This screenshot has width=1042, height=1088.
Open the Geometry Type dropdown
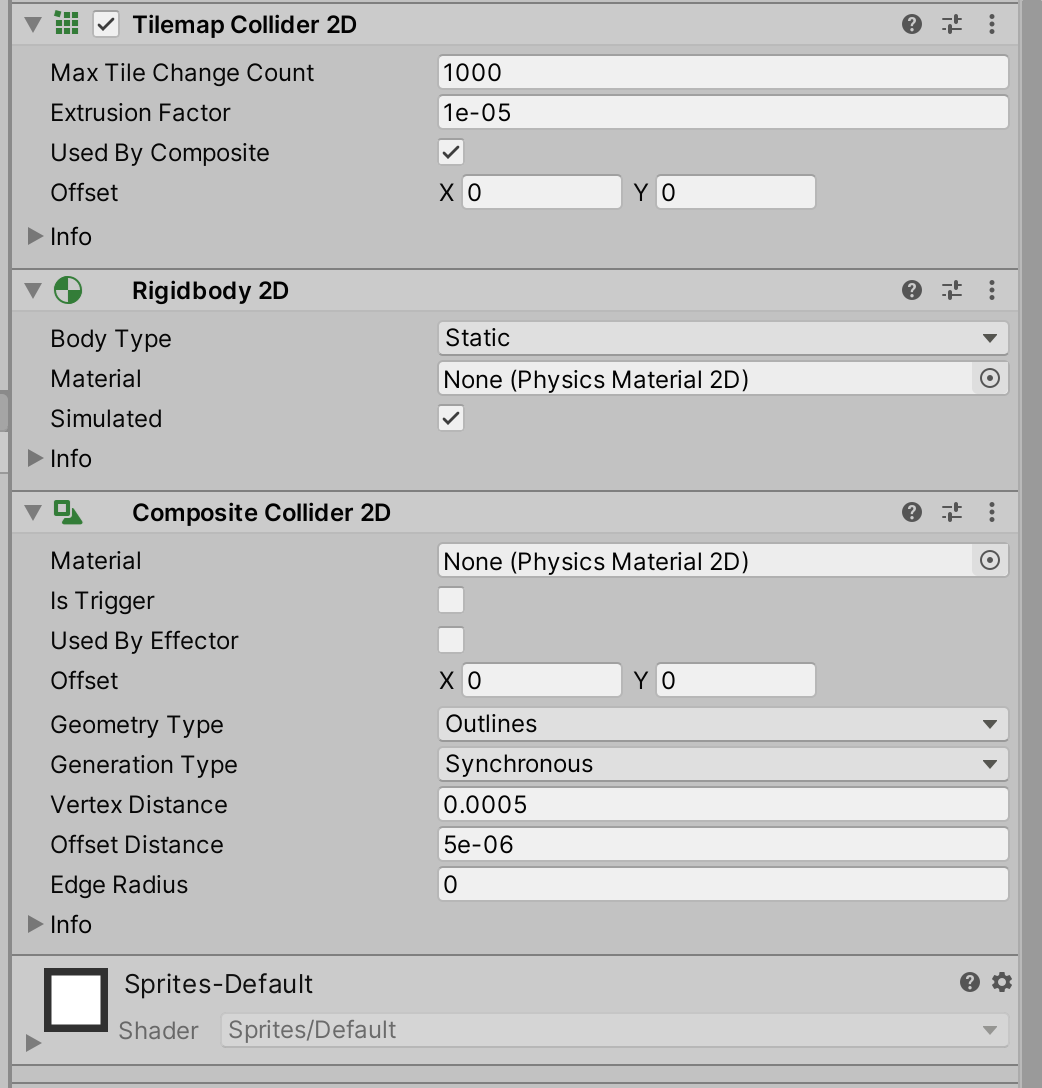(x=722, y=724)
